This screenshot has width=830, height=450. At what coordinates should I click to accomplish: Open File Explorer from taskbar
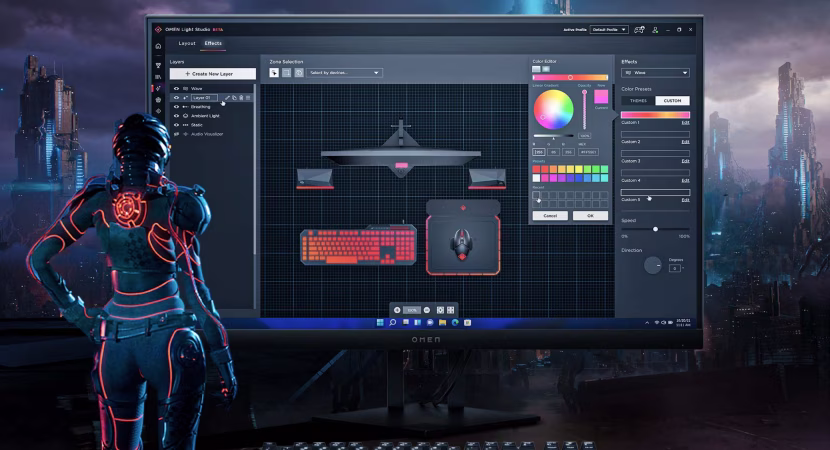point(443,322)
